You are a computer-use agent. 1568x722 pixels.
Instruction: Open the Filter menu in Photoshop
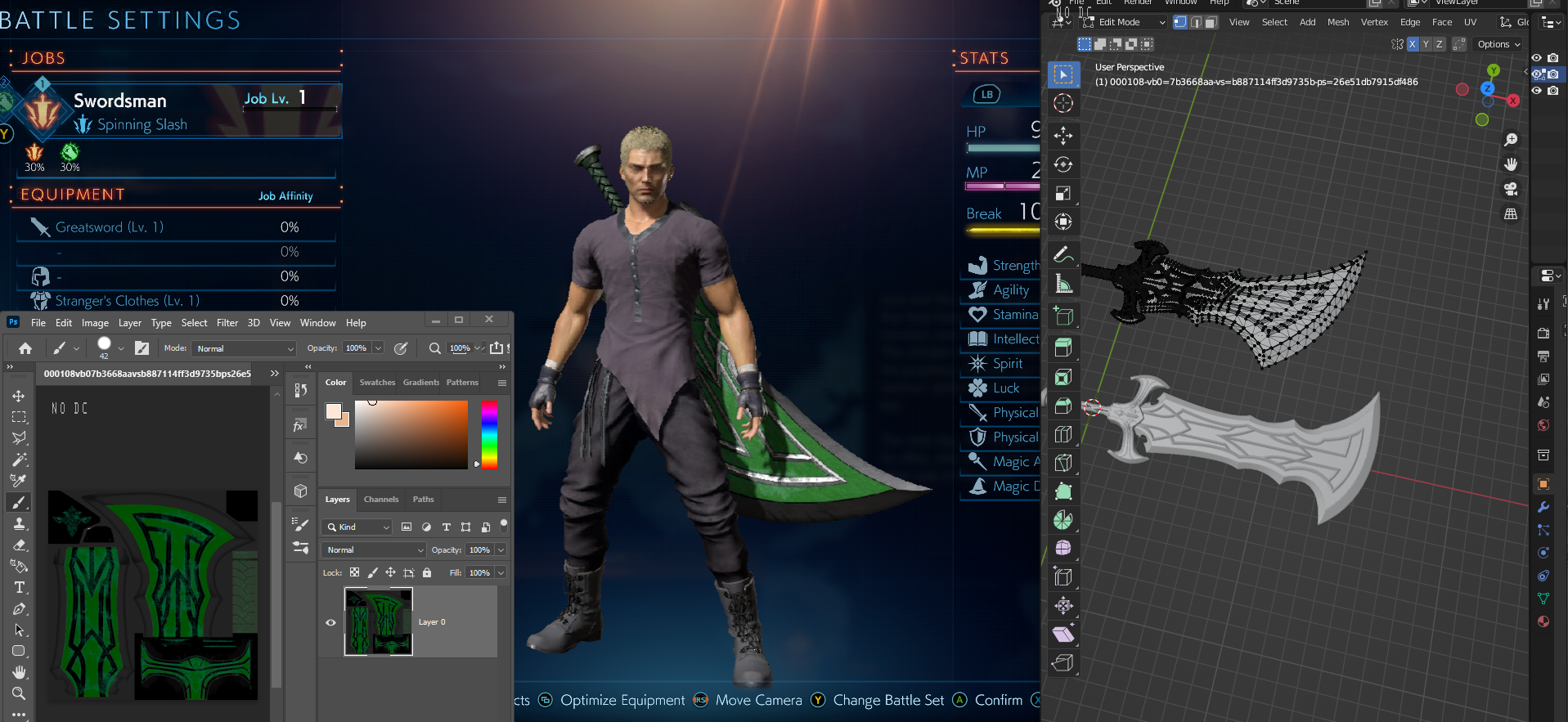click(227, 323)
